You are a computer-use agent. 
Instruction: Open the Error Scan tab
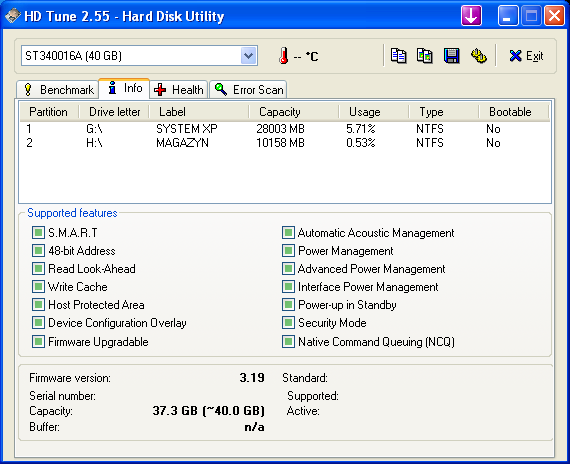248,89
